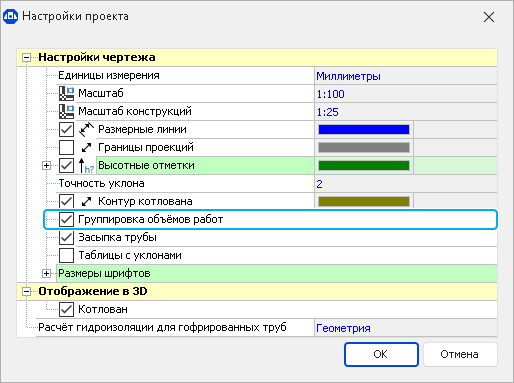Collapse the Отображение в 3D group
The width and height of the screenshot is (514, 383).
coord(26,292)
